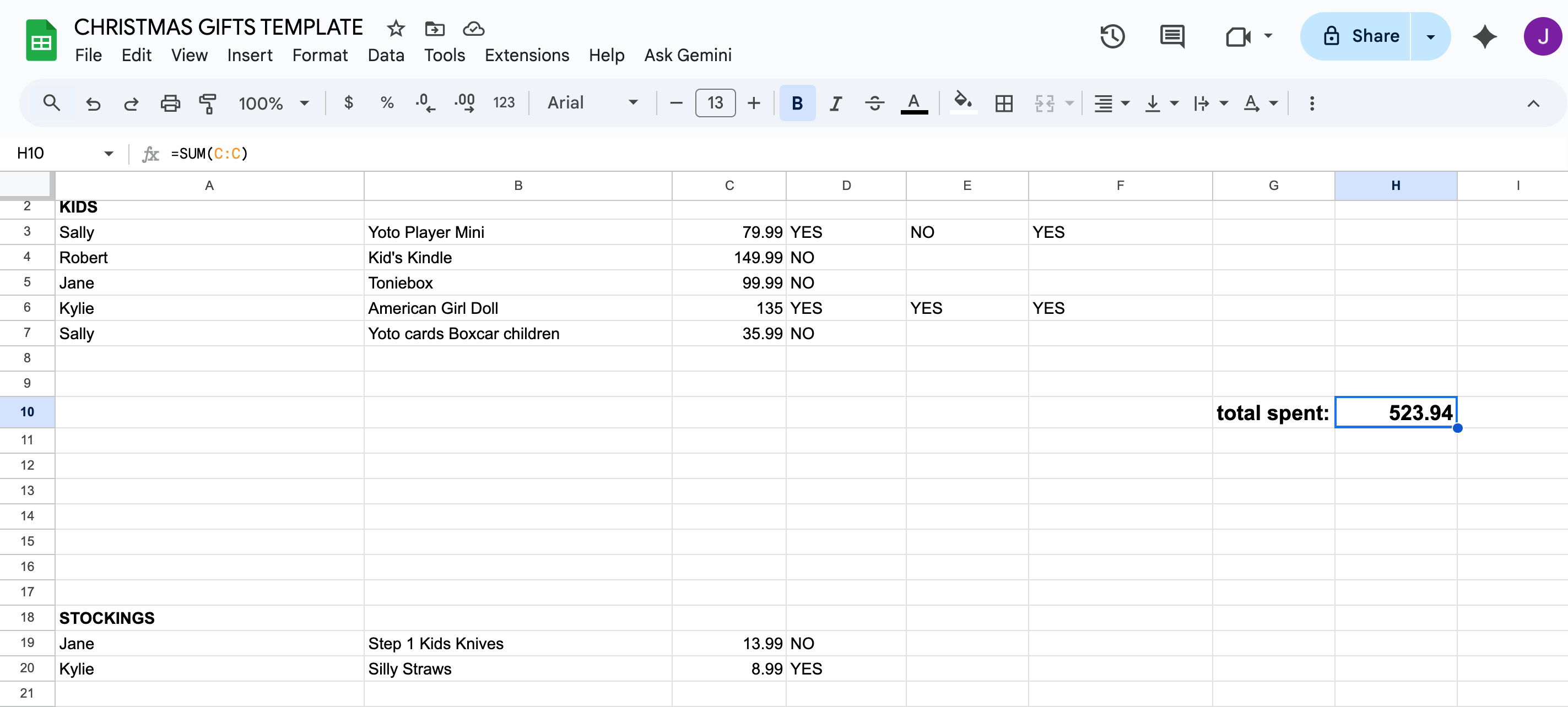Open the Extensions menu
1568x707 pixels.
(x=527, y=56)
